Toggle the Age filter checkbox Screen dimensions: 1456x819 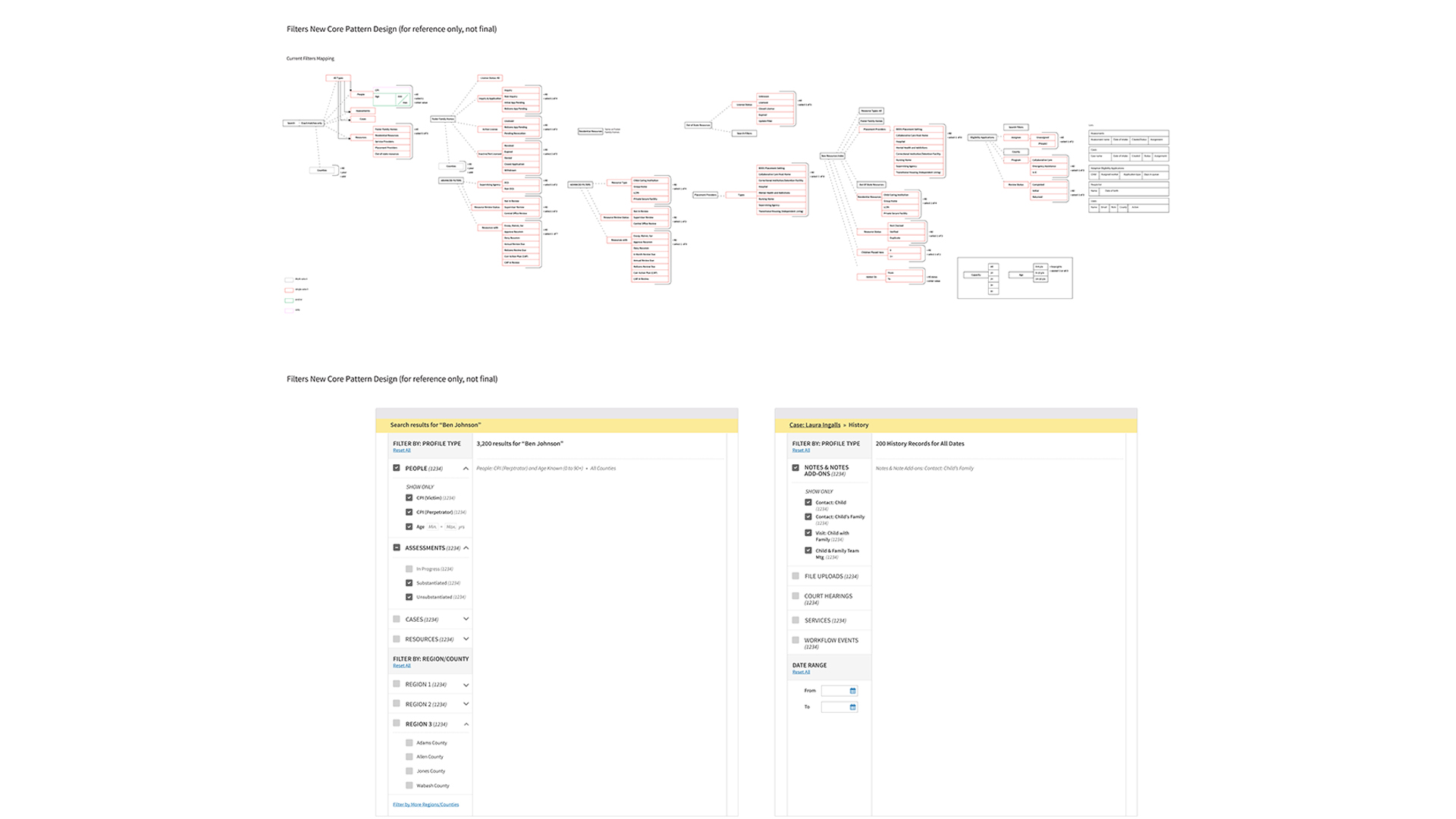pos(409,526)
